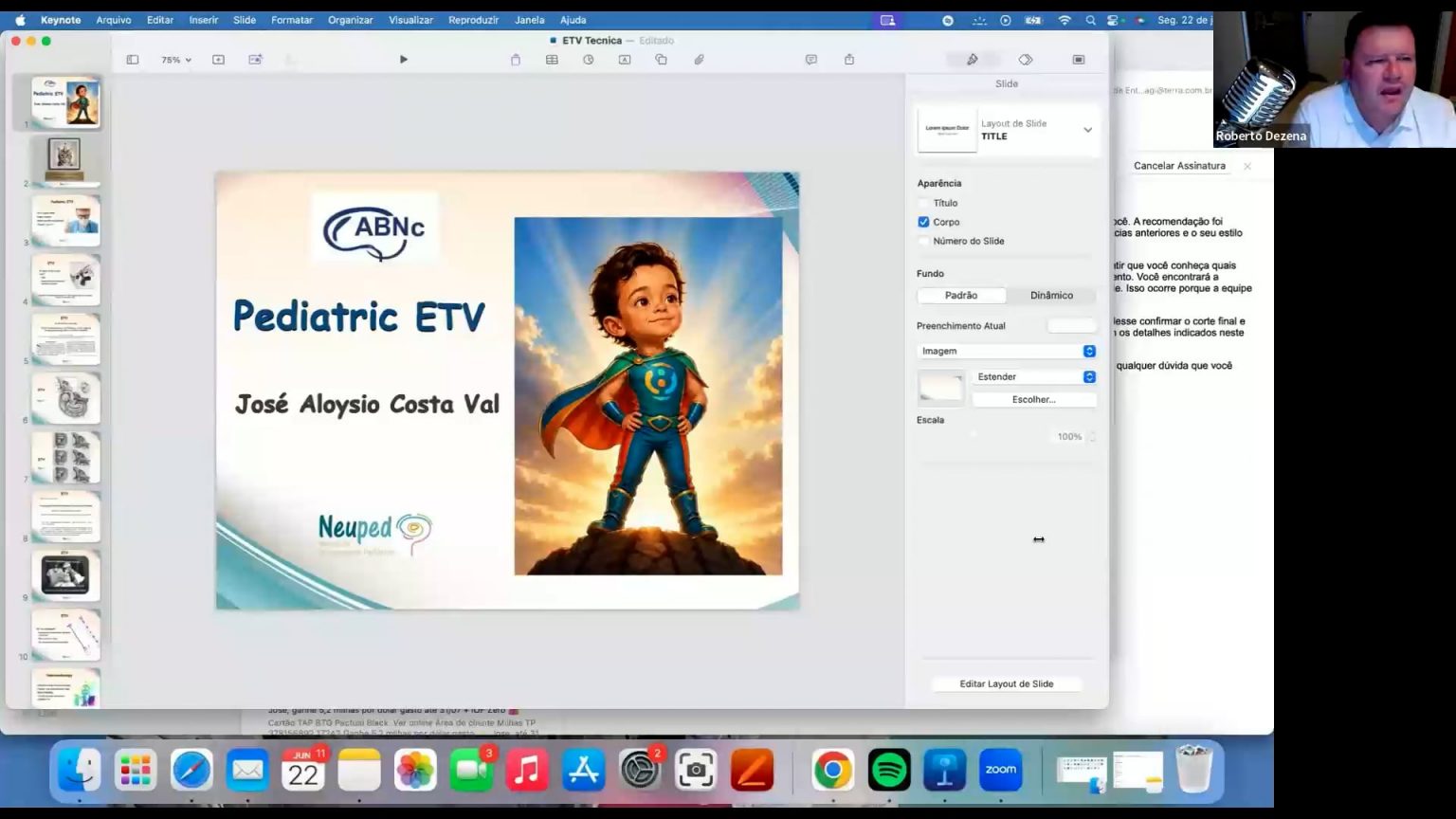Open Launchpad from the Dock

136,770
